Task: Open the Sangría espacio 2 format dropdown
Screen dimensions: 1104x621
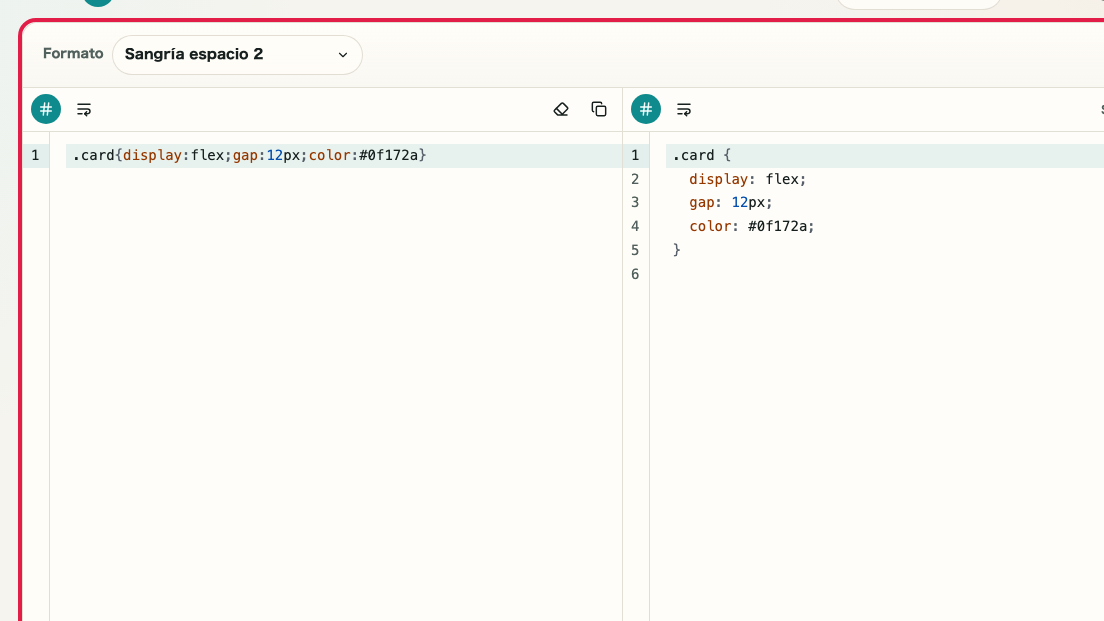Action: coord(237,55)
